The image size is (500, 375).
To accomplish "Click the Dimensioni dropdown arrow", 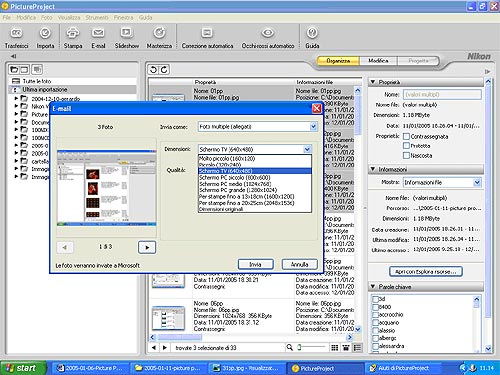I will pos(307,149).
